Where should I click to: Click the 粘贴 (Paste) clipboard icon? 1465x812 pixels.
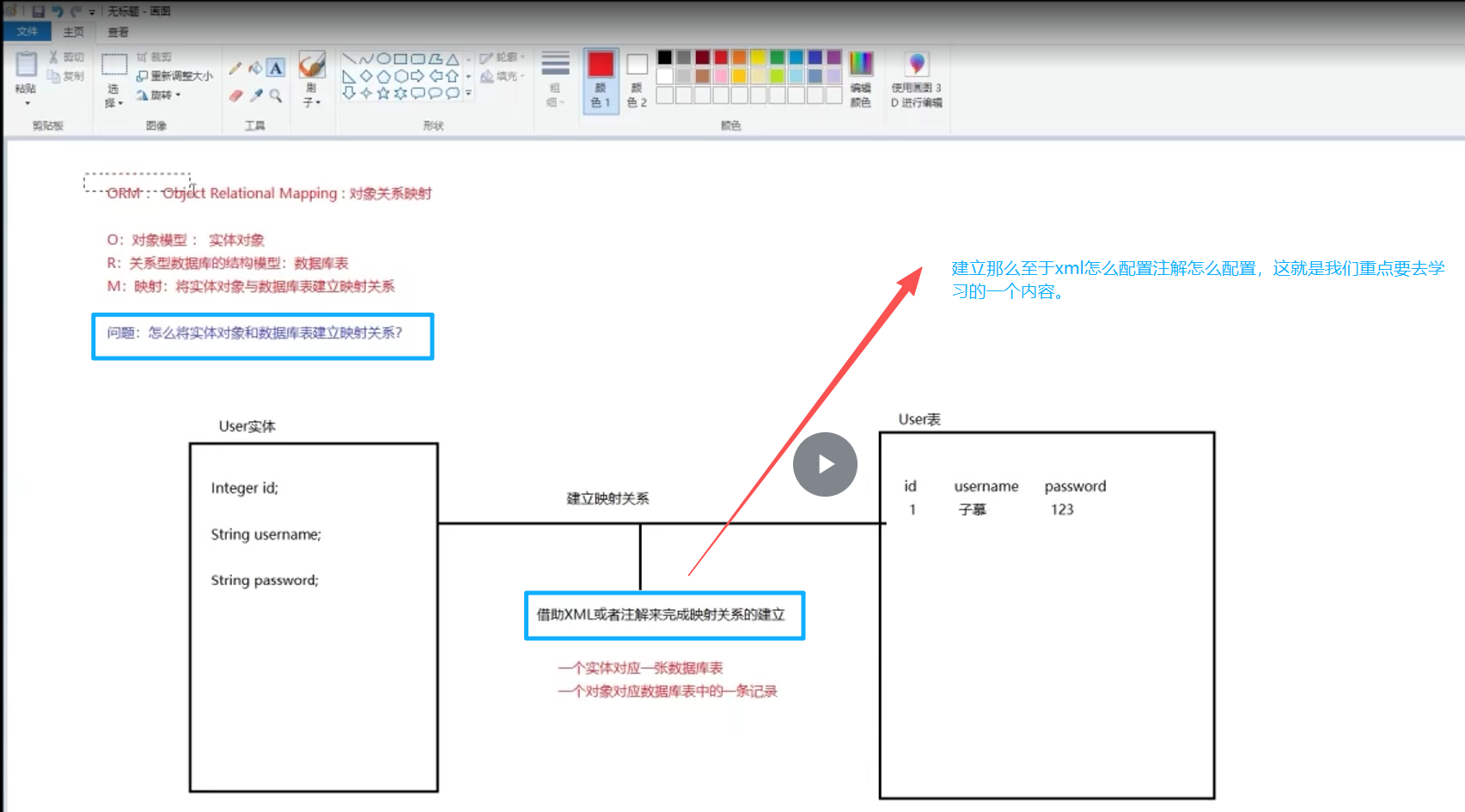(26, 64)
